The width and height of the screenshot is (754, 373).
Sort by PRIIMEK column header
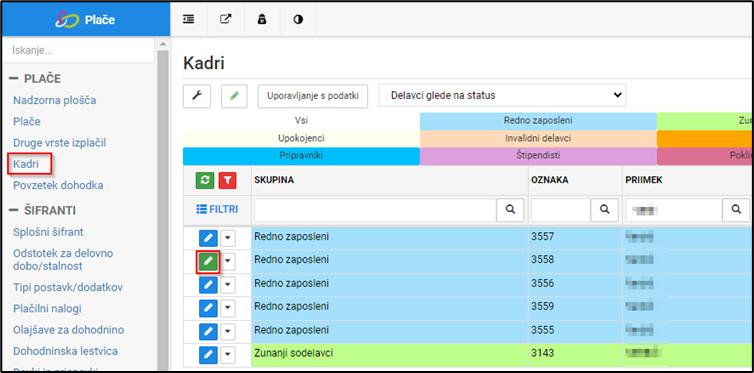pyautogui.click(x=643, y=180)
